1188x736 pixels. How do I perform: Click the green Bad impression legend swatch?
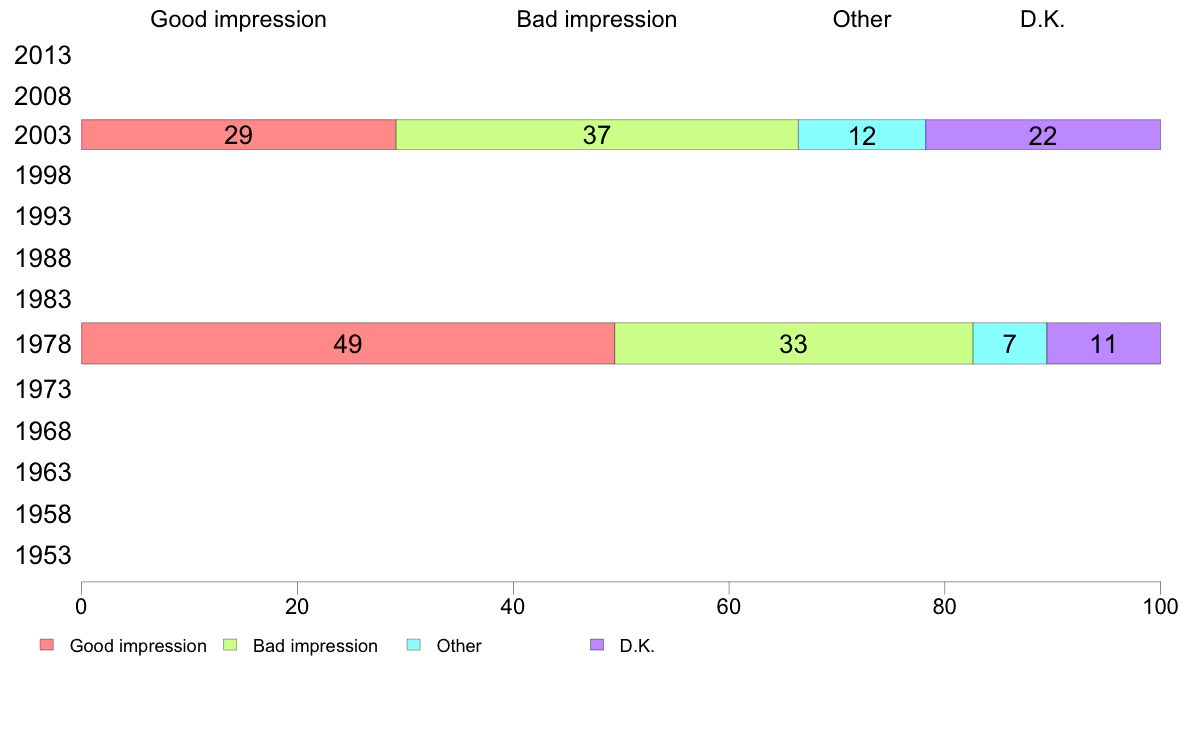230,645
